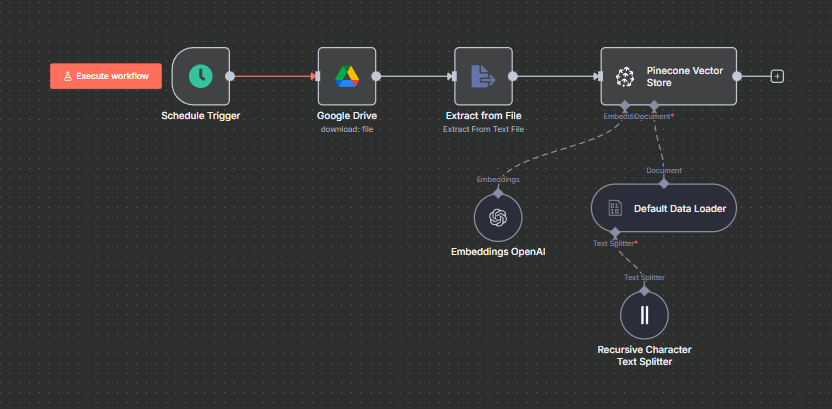Select the Extract from File node icon

[483, 76]
